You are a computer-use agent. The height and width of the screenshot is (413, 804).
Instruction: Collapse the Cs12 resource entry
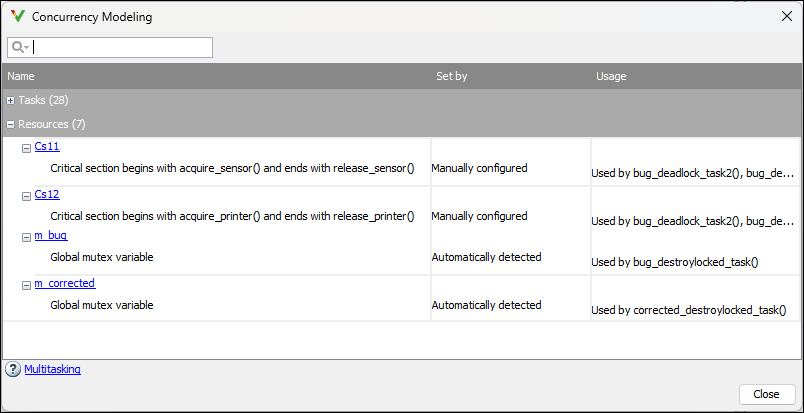(26, 196)
